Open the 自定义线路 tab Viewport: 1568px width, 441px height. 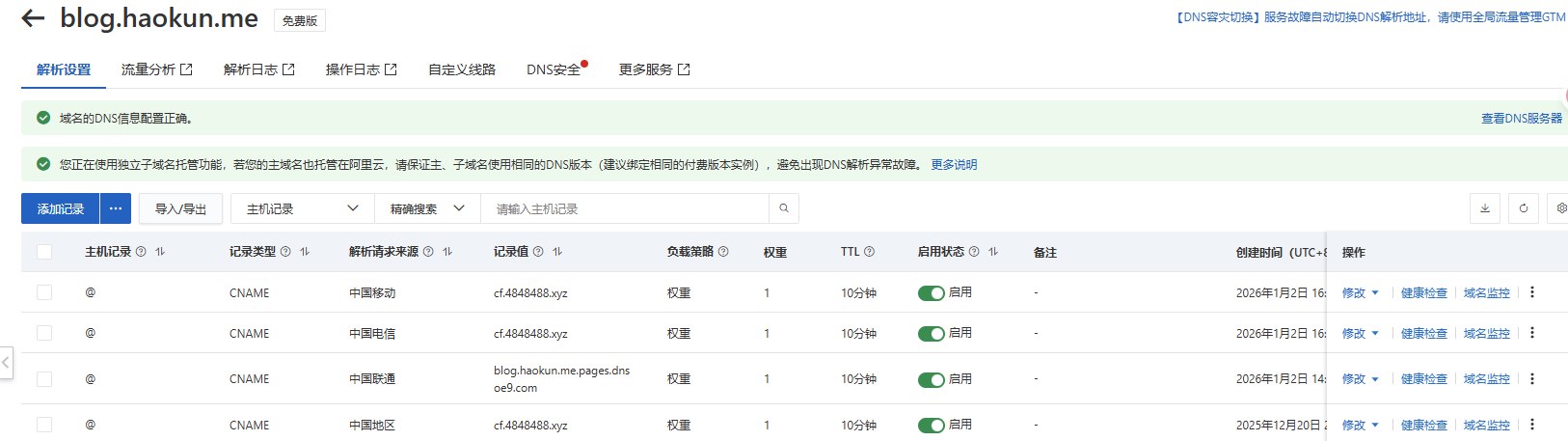(x=462, y=69)
